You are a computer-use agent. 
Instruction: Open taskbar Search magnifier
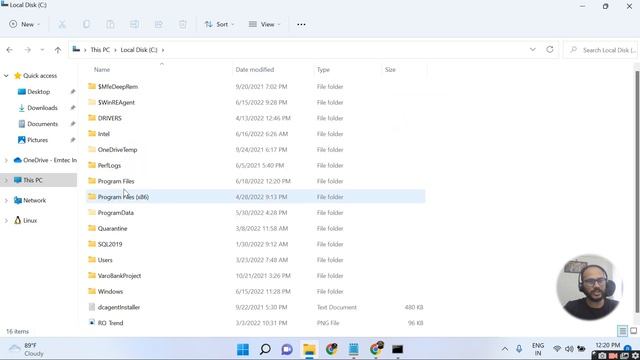265,349
